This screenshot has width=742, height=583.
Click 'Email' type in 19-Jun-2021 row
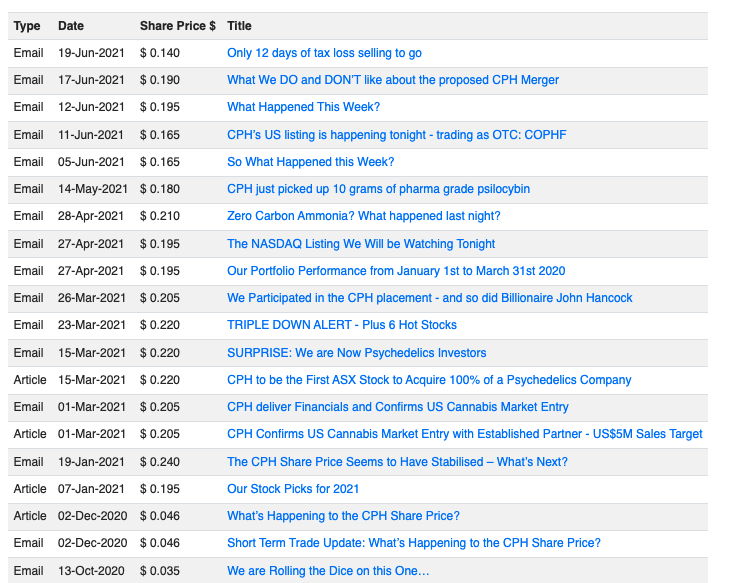28,53
